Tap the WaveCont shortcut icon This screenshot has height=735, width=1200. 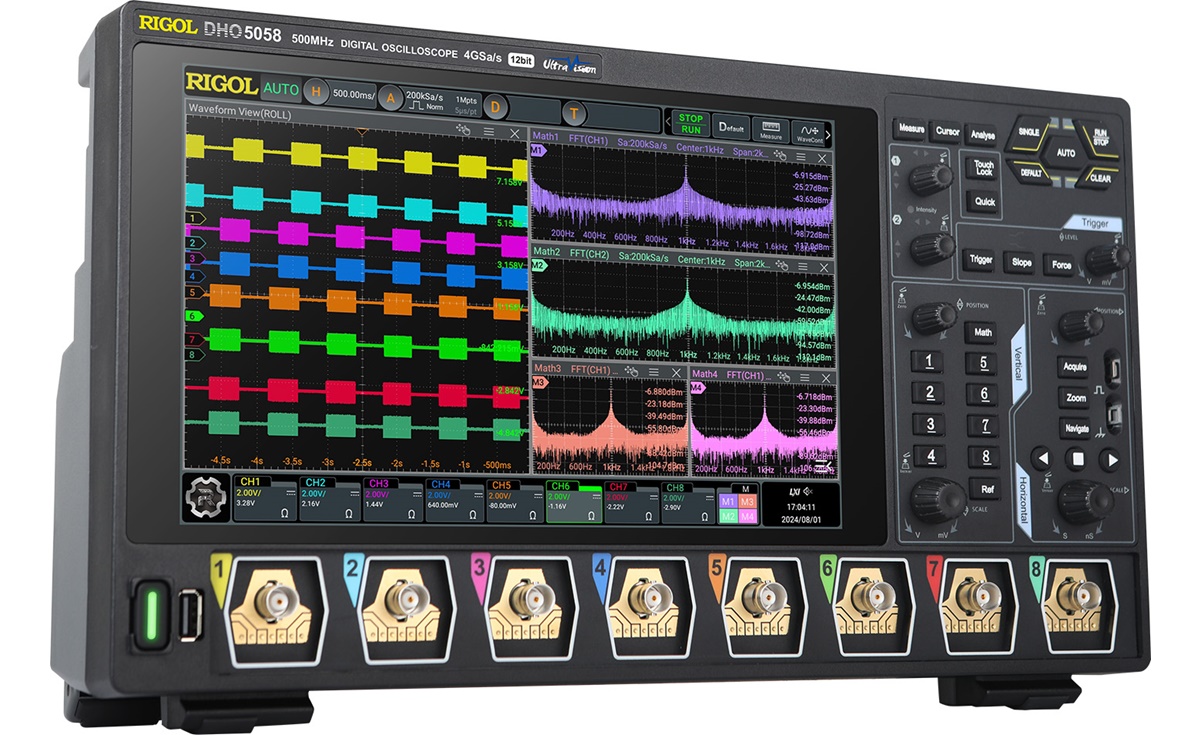coord(808,133)
